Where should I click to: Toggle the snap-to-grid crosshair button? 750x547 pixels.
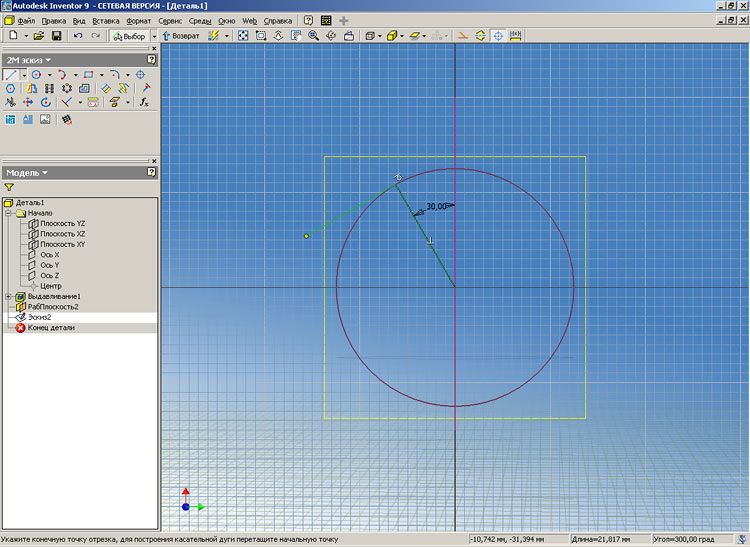pyautogui.click(x=498, y=35)
